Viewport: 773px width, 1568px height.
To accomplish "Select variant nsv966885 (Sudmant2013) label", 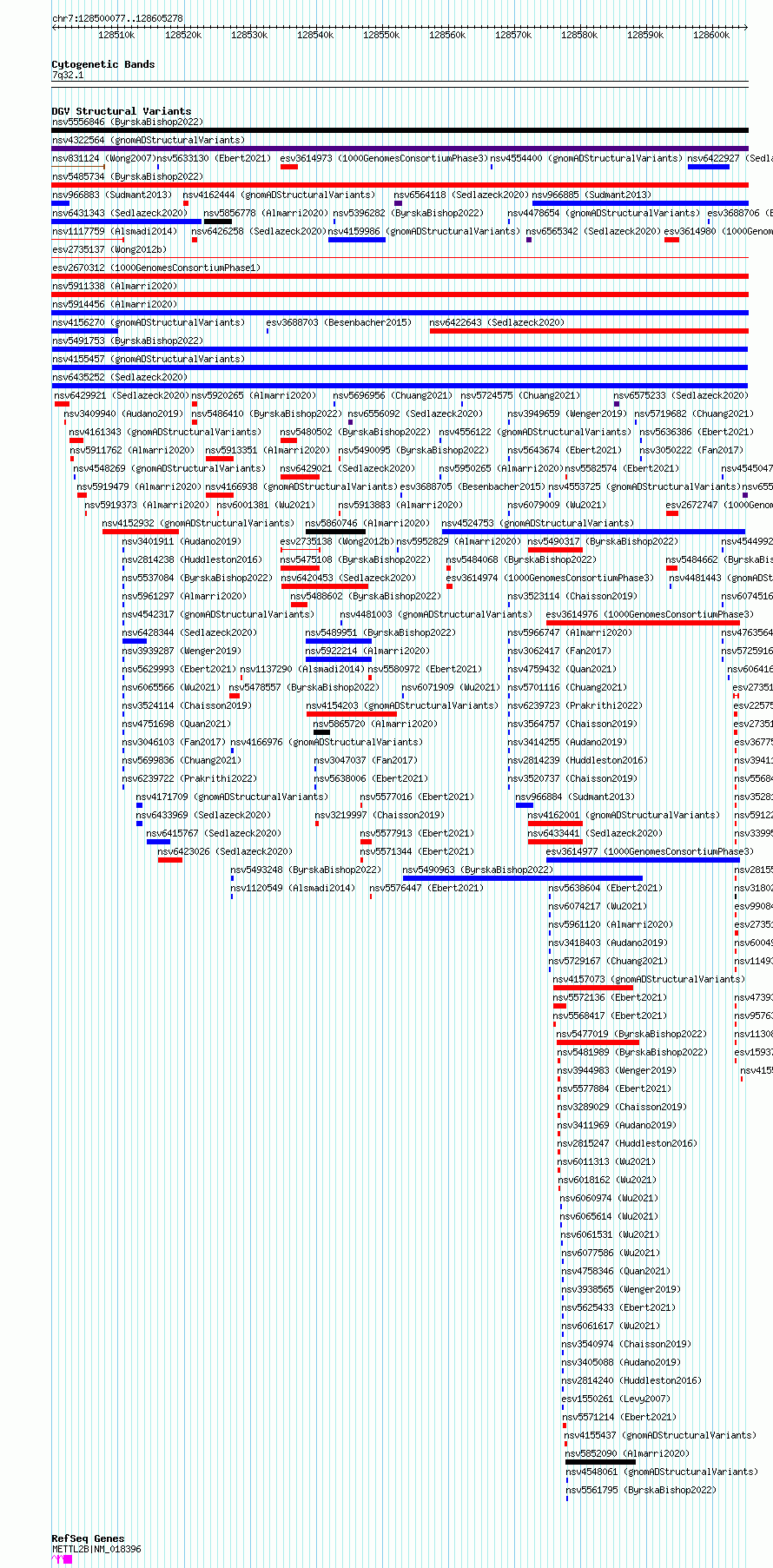I will tap(591, 195).
